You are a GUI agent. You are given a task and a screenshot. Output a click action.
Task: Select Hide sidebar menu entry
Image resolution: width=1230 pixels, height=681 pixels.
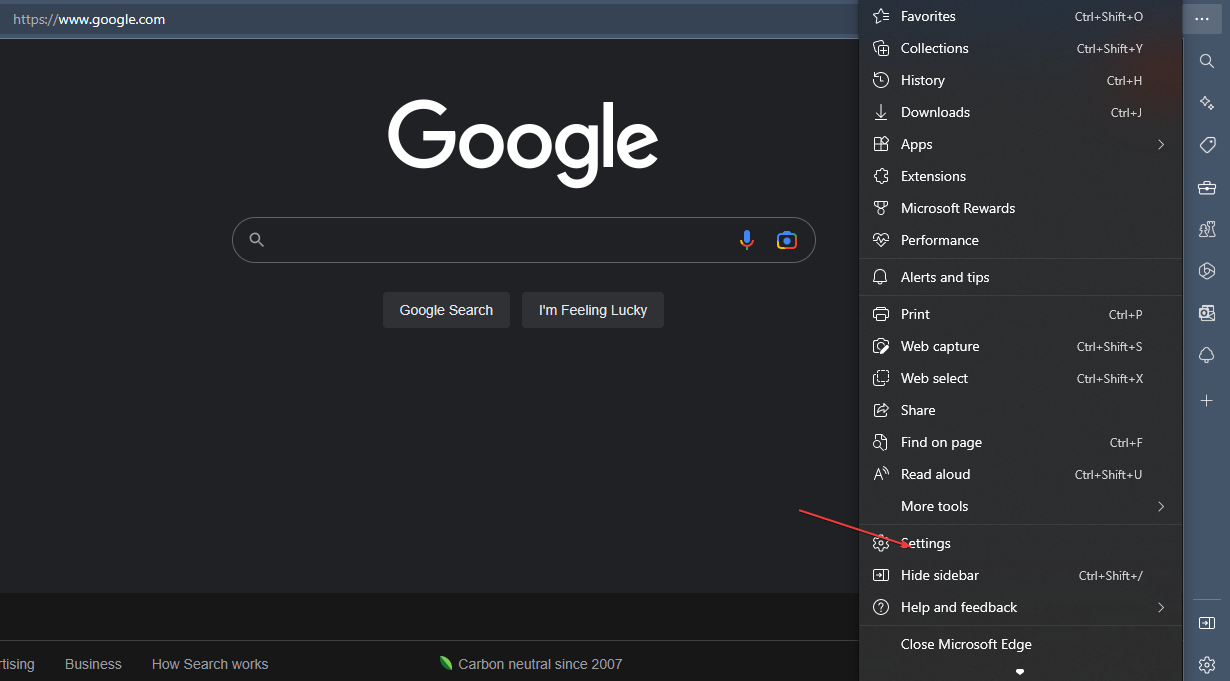coord(1020,575)
